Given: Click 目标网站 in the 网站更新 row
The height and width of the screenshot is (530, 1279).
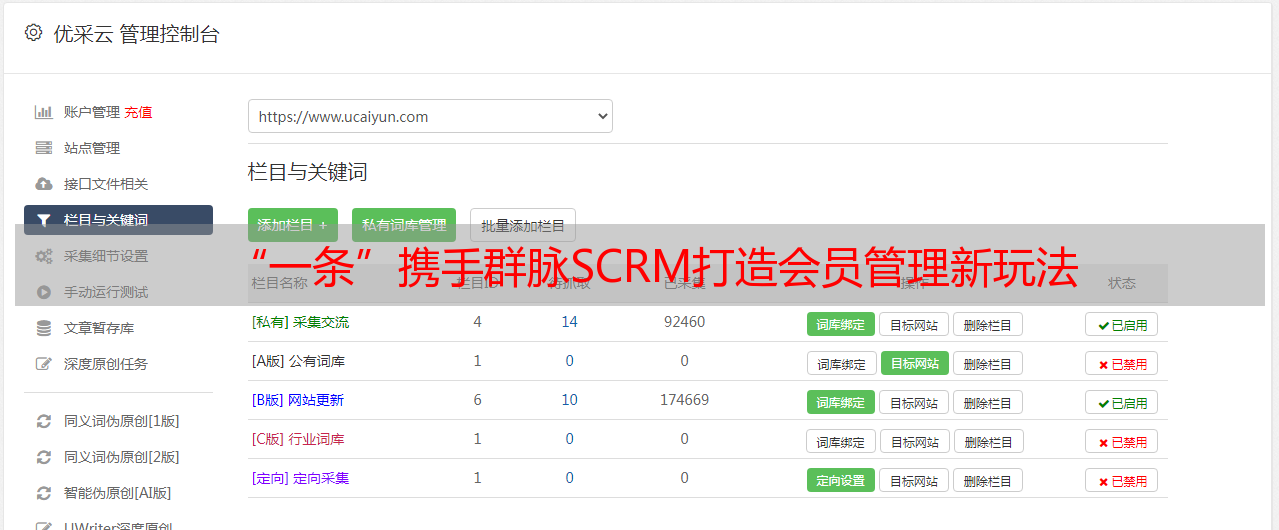Looking at the screenshot, I should 914,402.
